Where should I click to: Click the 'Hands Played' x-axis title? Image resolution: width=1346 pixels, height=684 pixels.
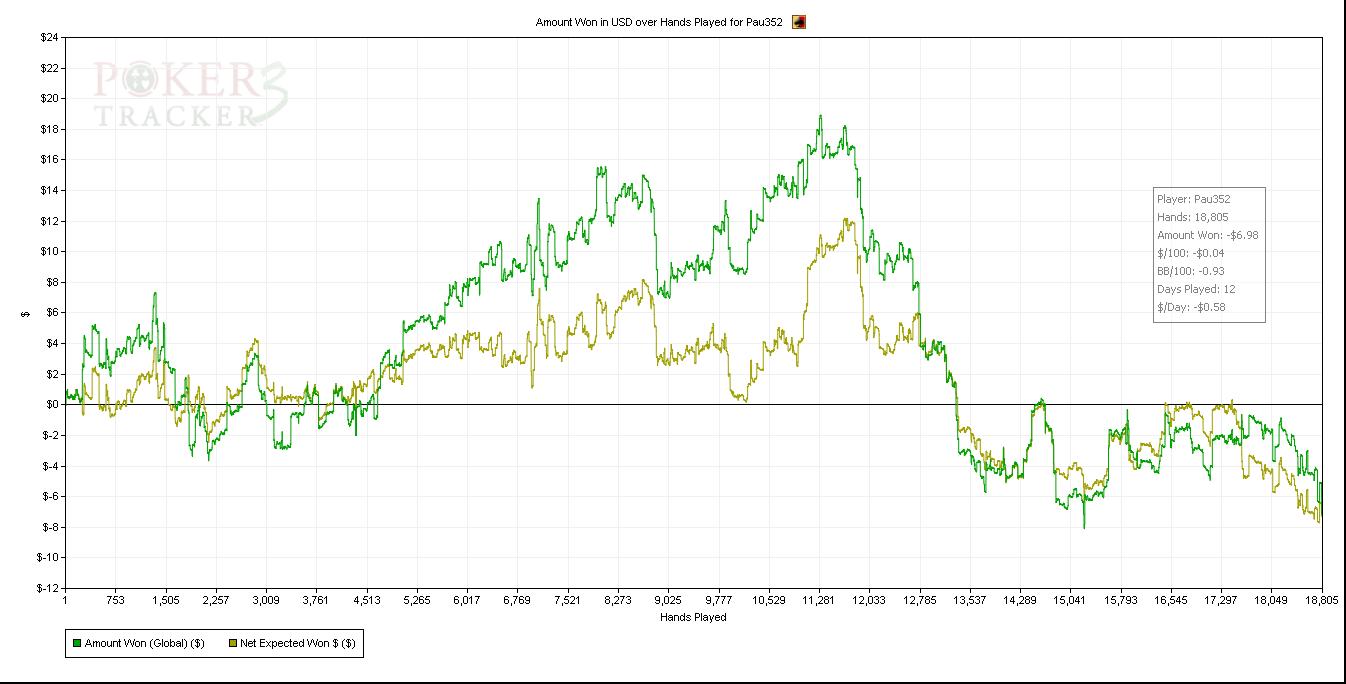tap(693, 618)
